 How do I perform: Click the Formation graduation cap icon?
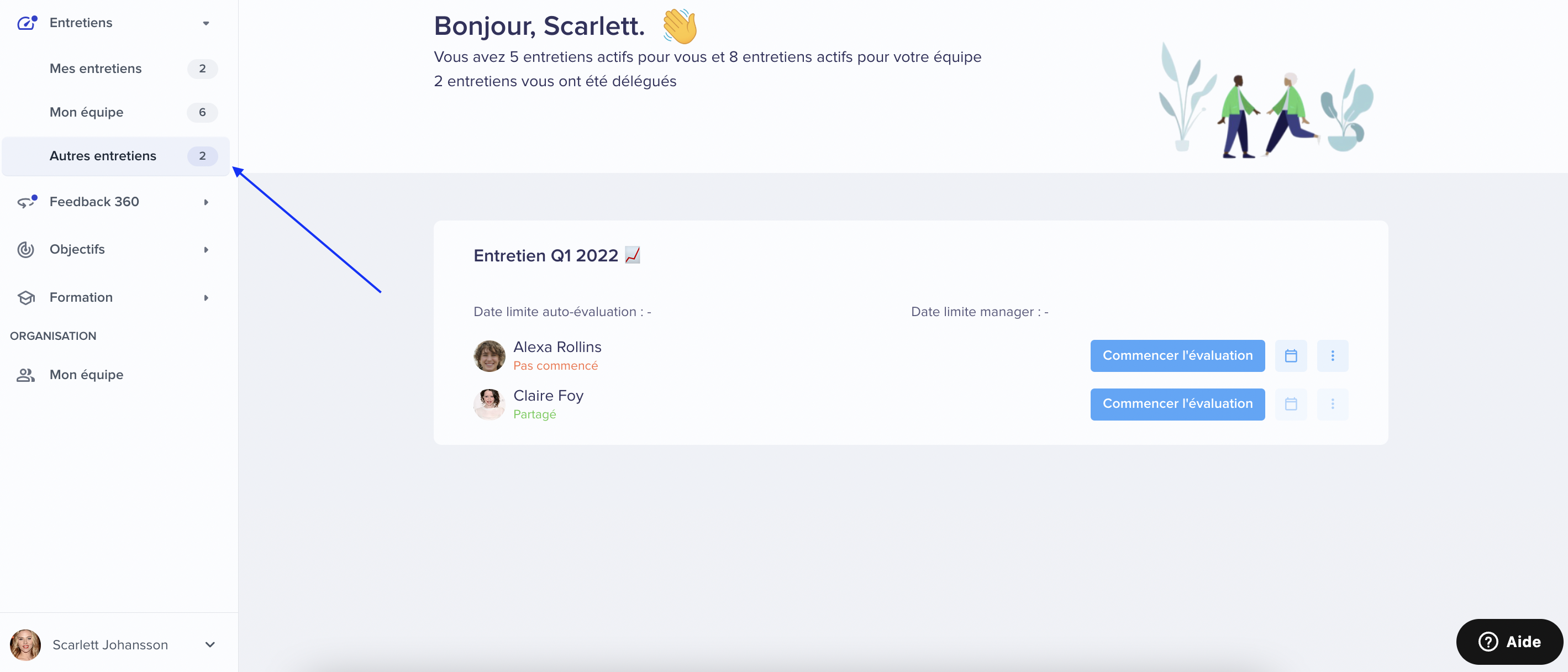(25, 298)
